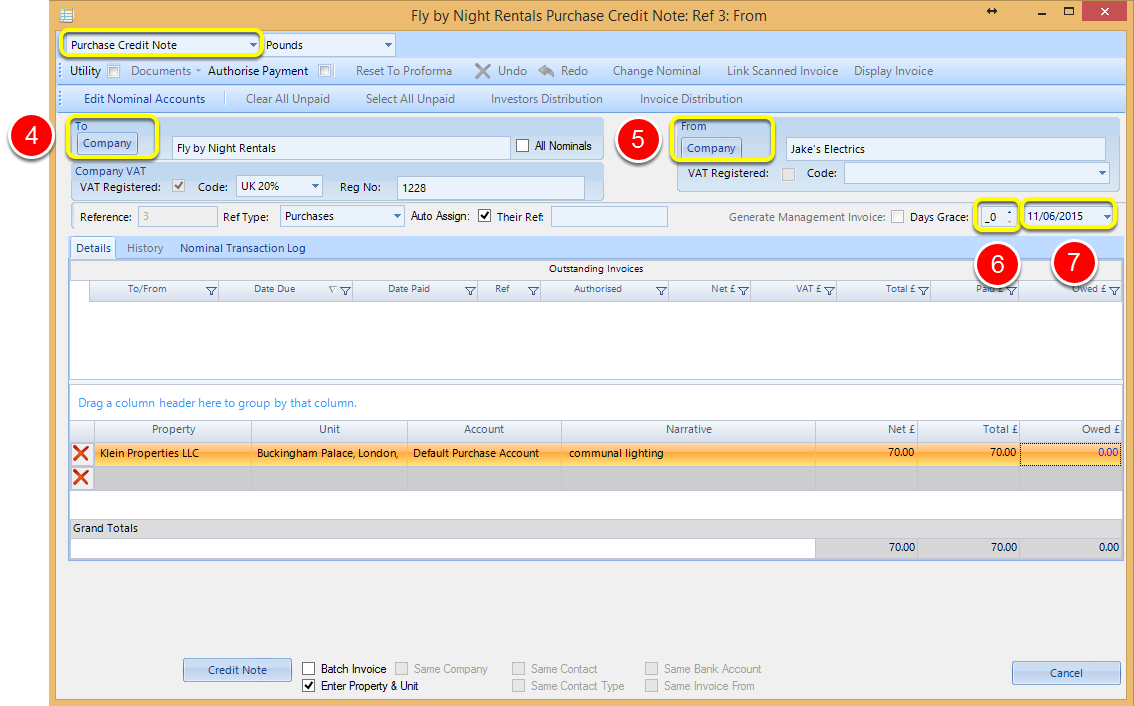Enable the All Nominals checkbox
1134x706 pixels.
[522, 146]
